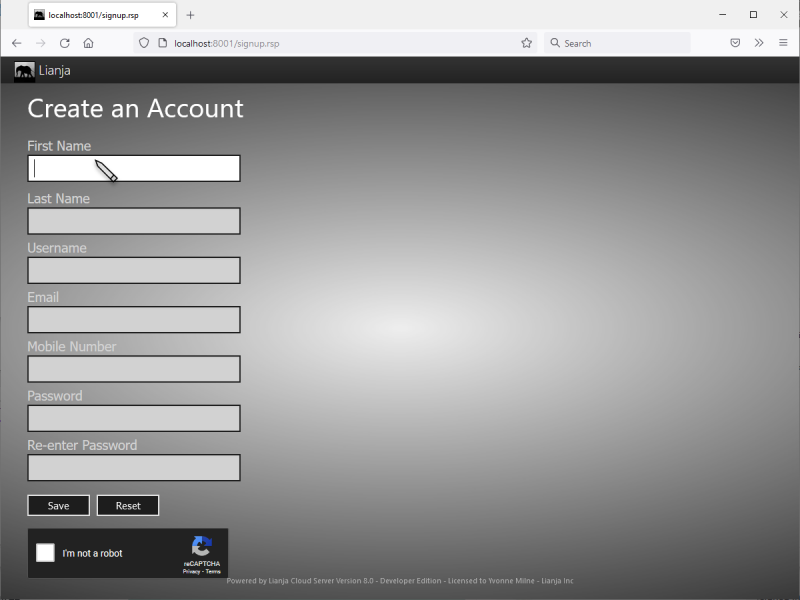Click the forward navigation arrow

tap(40, 42)
